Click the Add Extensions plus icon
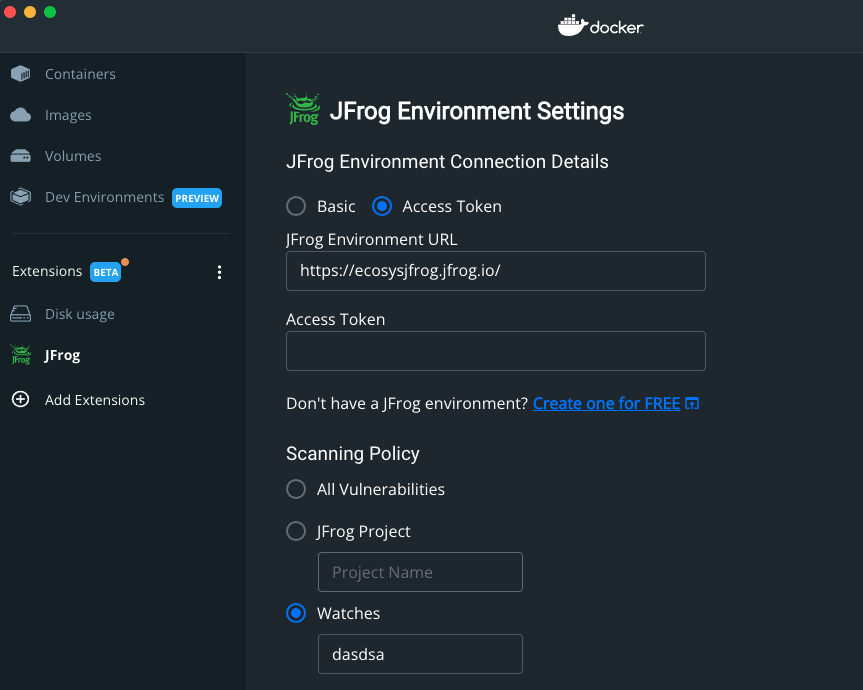Screen dimensions: 863x690 click(20, 400)
